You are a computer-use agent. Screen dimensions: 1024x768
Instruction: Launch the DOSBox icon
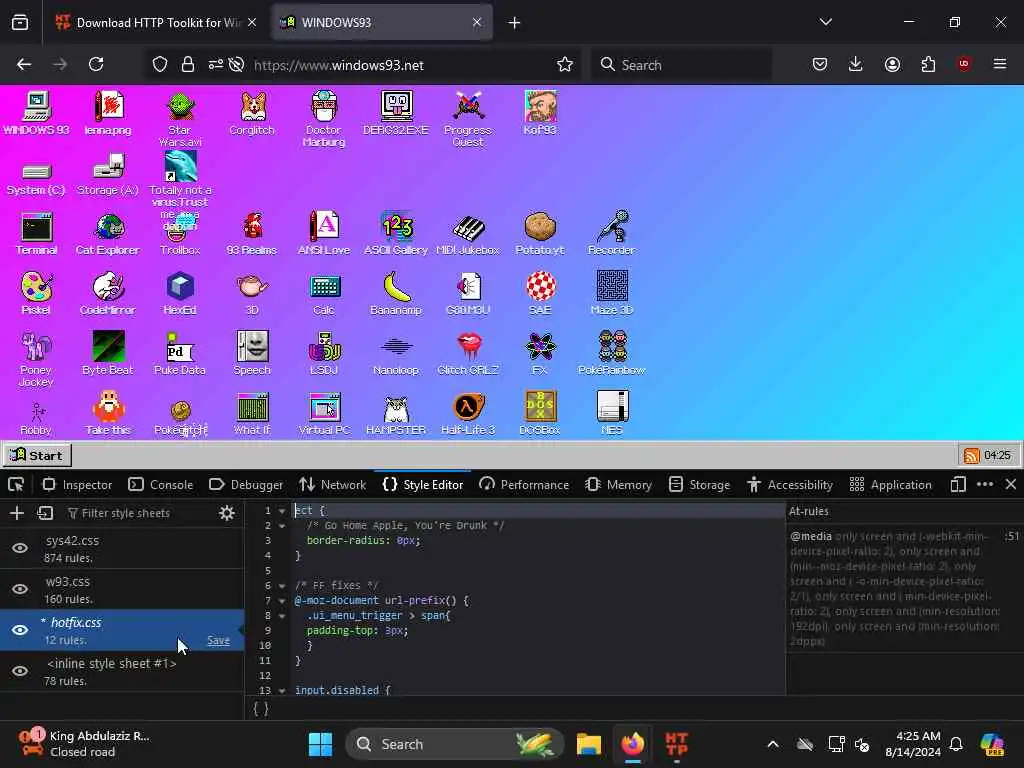coord(539,413)
